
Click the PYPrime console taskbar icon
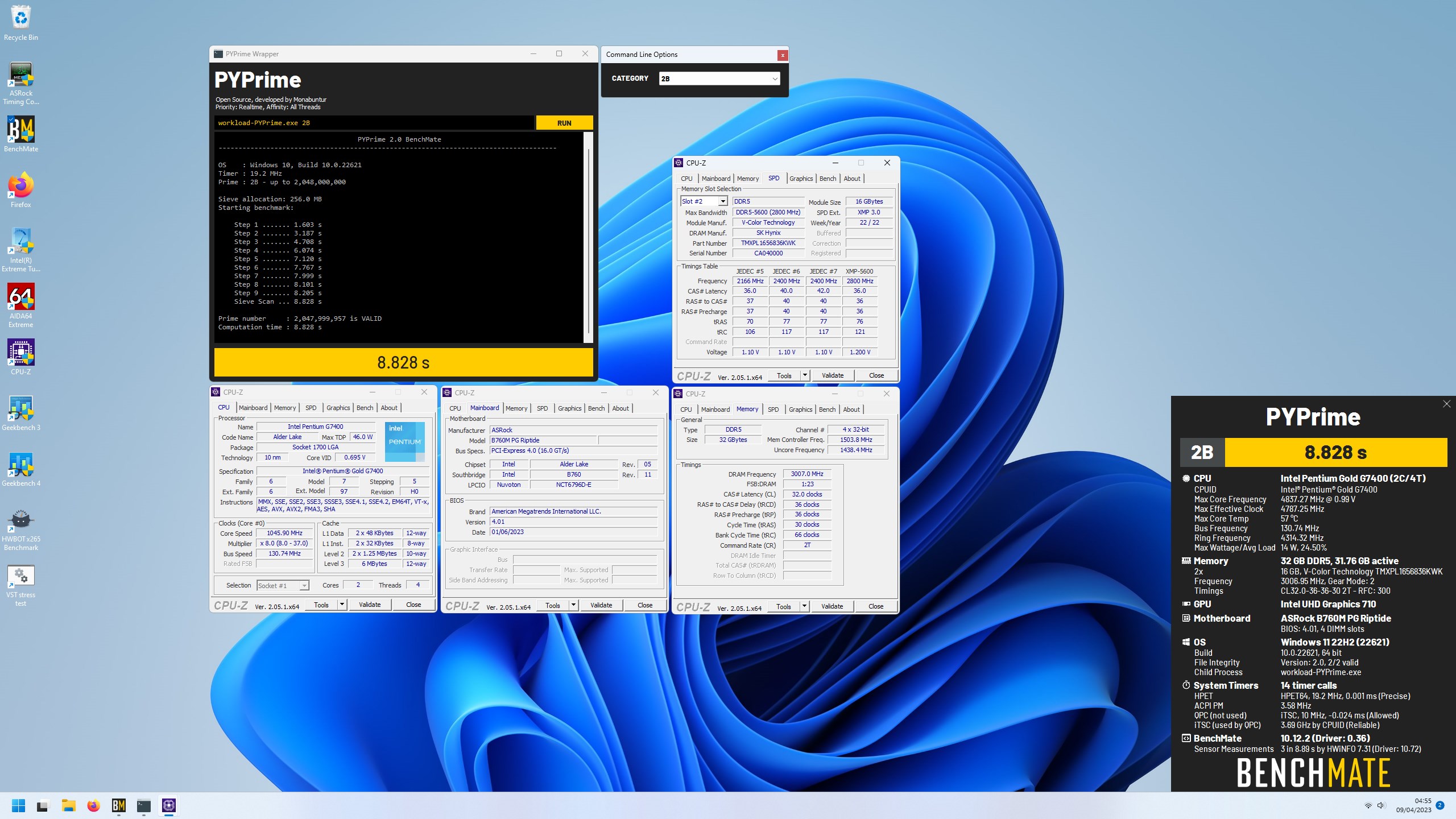144,805
